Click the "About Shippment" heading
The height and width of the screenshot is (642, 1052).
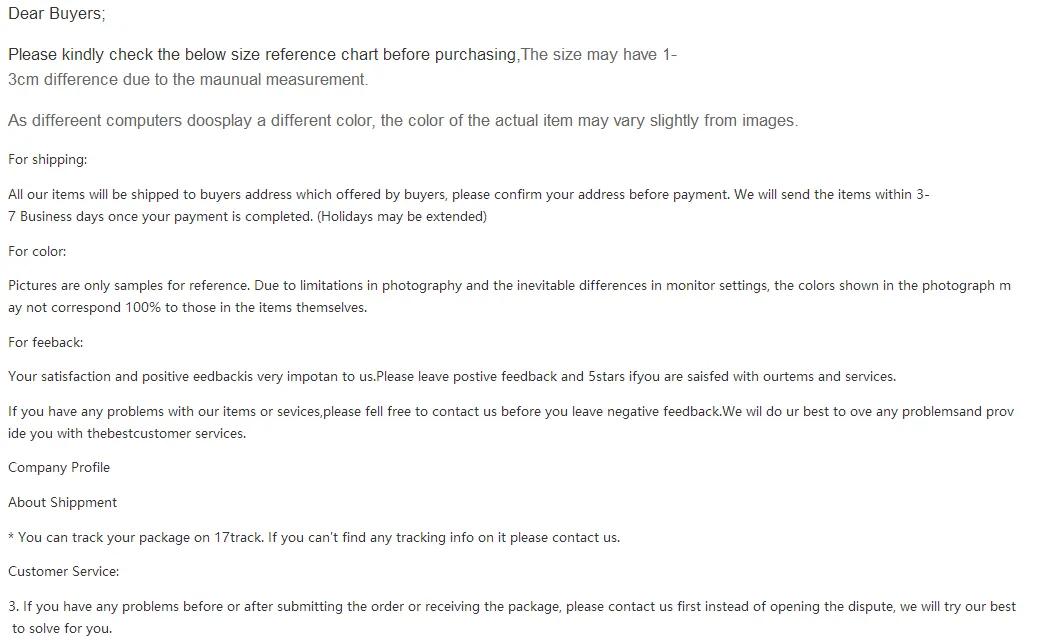pos(62,502)
